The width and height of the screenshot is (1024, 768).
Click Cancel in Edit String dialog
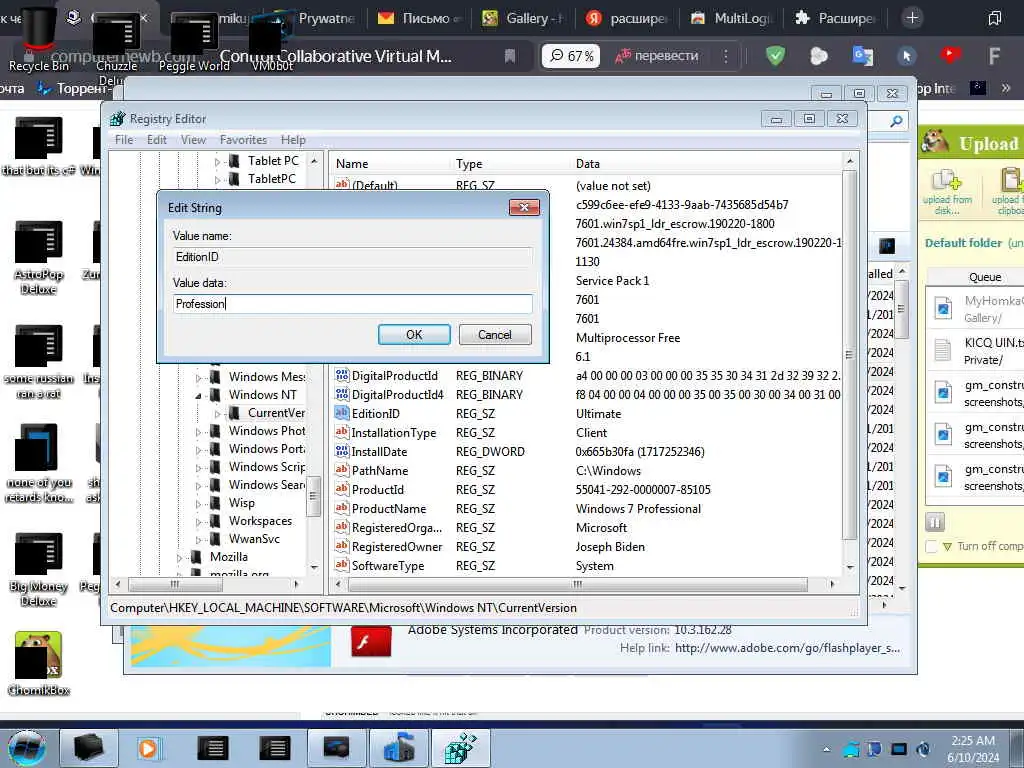pyautogui.click(x=495, y=334)
